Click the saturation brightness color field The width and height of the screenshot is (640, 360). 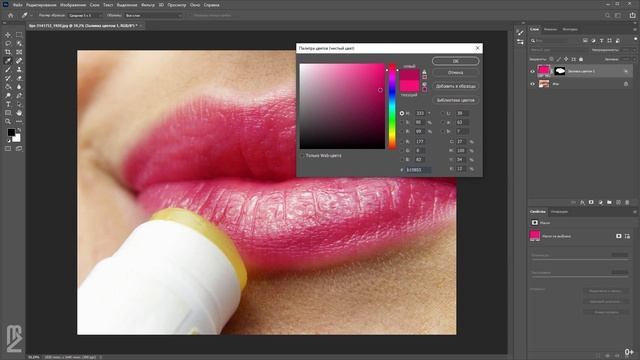(342, 106)
